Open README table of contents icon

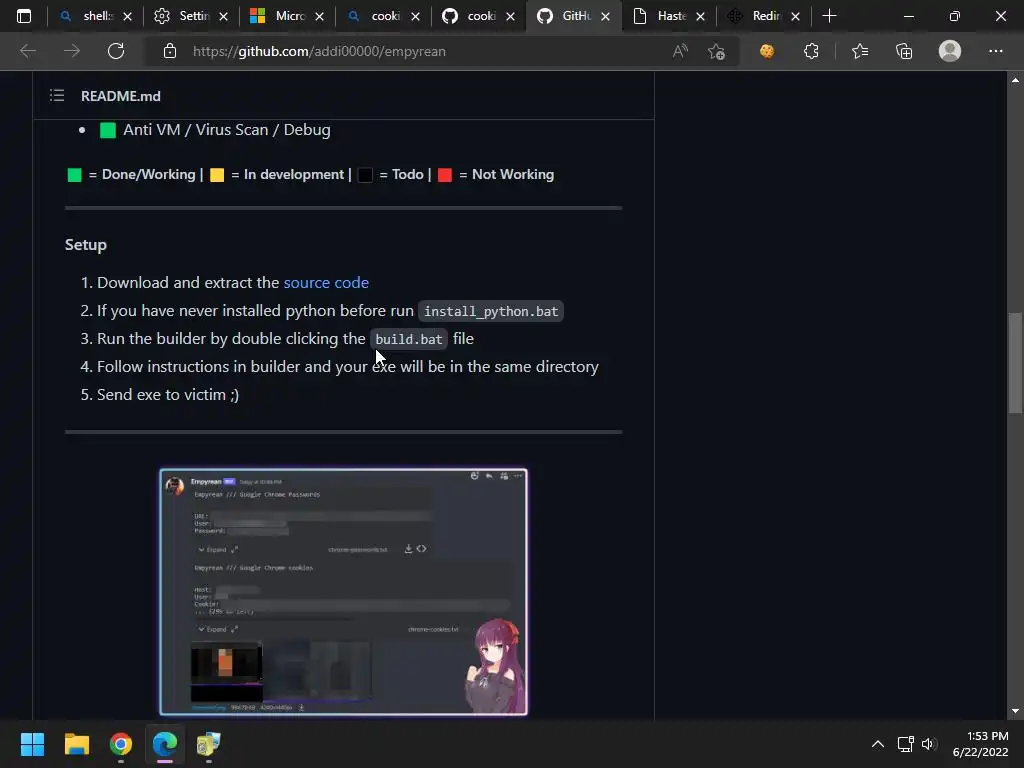57,96
